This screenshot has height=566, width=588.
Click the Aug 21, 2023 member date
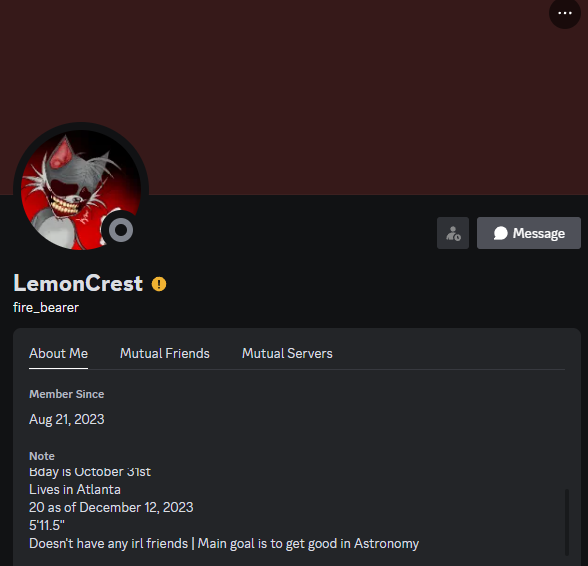pyautogui.click(x=66, y=419)
